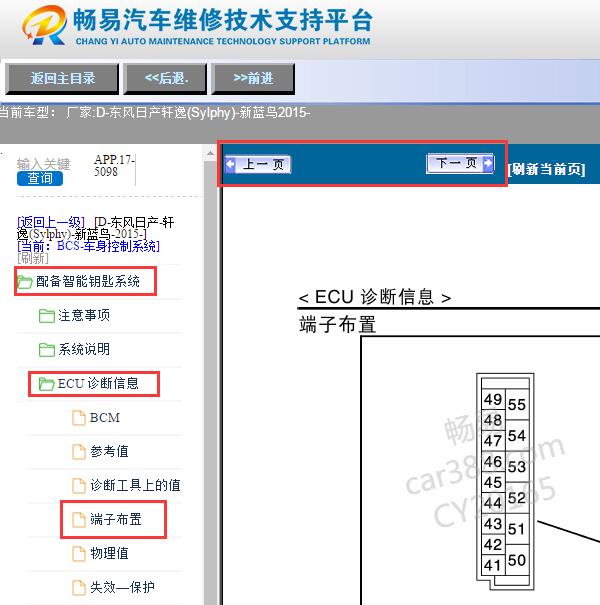Open the 物理值 document
This screenshot has height=605, width=600.
tap(109, 553)
